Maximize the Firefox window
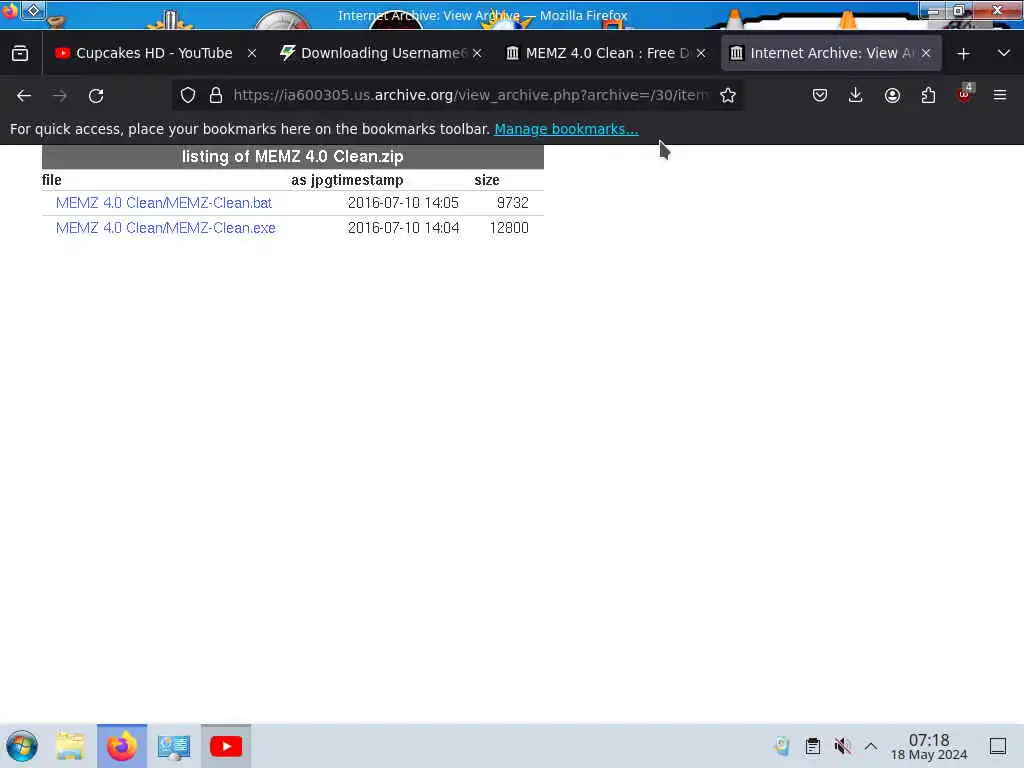The image size is (1024, 768). coord(958,10)
